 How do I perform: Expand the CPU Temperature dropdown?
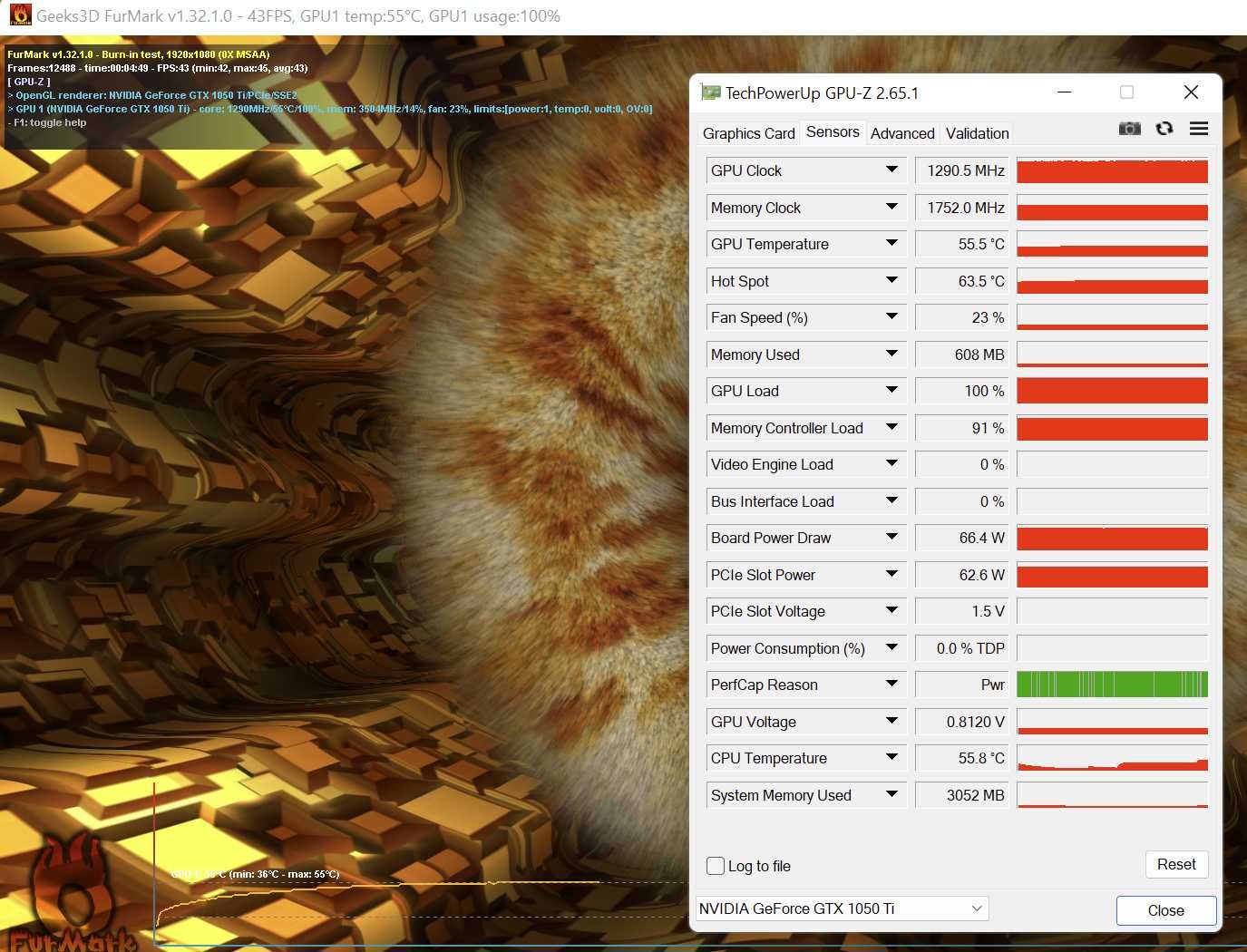coord(892,757)
